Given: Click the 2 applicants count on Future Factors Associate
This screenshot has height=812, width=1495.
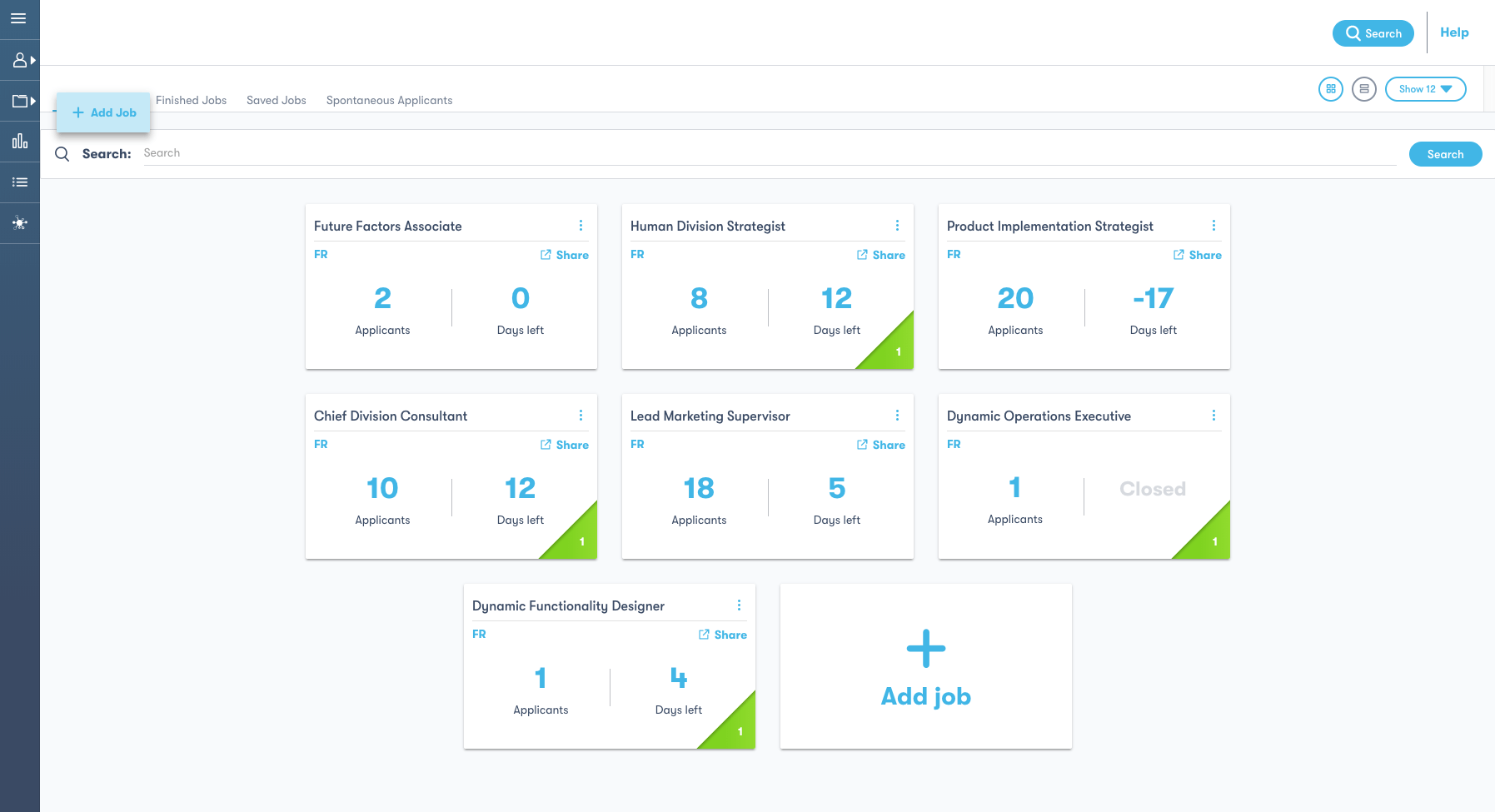Looking at the screenshot, I should point(382,298).
